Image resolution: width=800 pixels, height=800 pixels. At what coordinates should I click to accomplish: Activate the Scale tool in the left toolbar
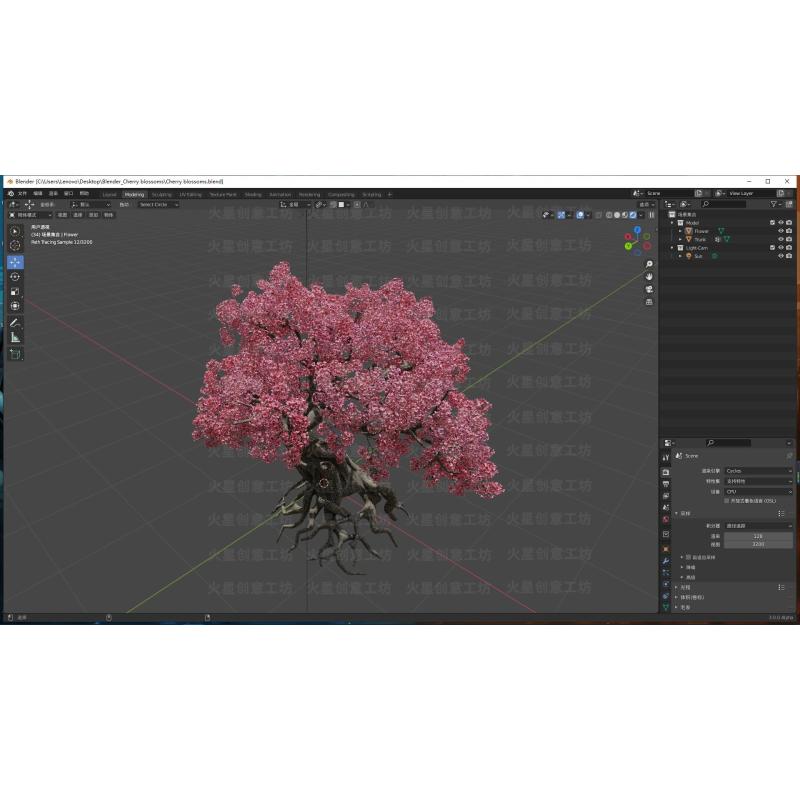[15, 291]
